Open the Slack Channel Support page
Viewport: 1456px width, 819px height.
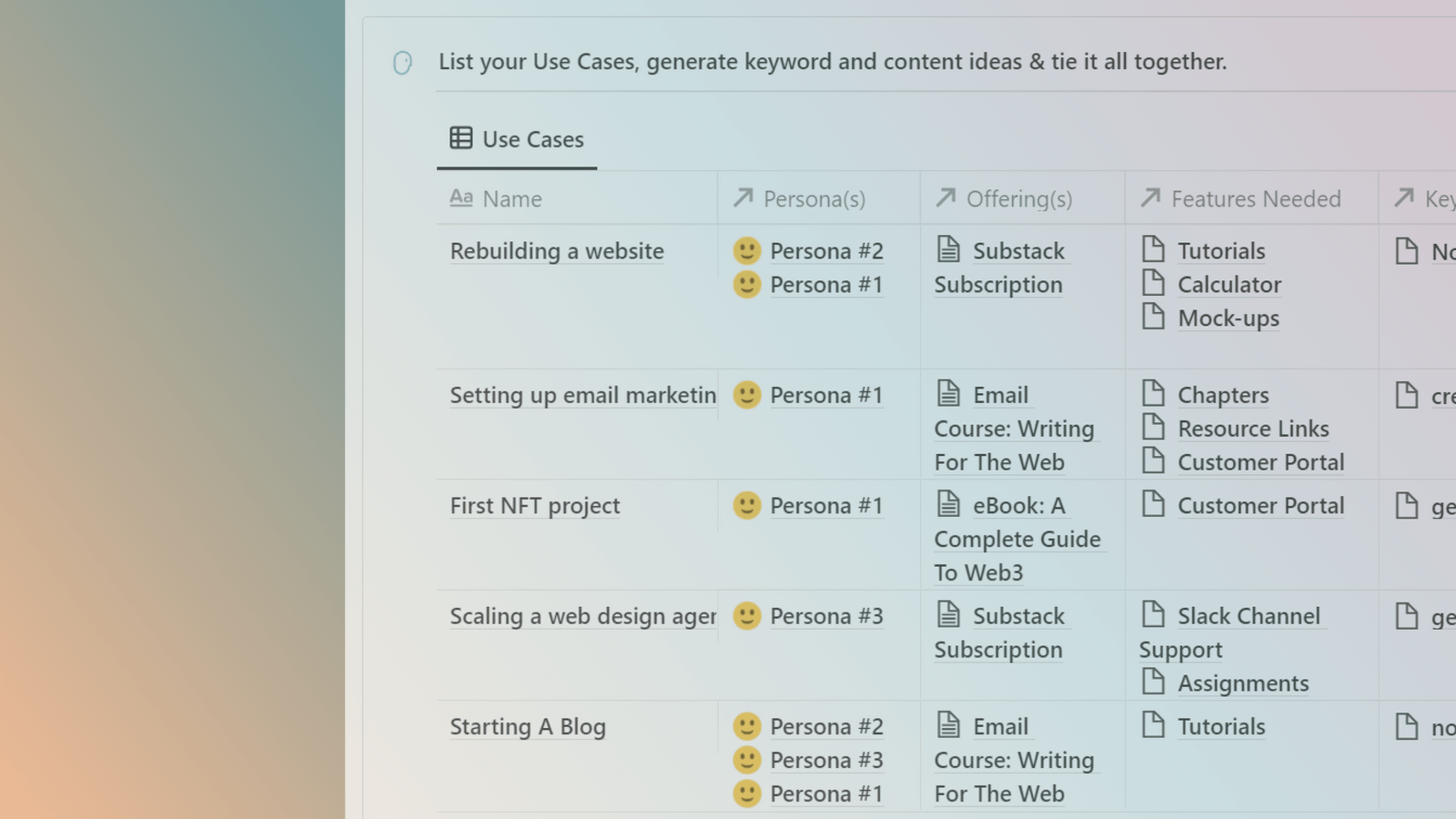[x=1249, y=616]
